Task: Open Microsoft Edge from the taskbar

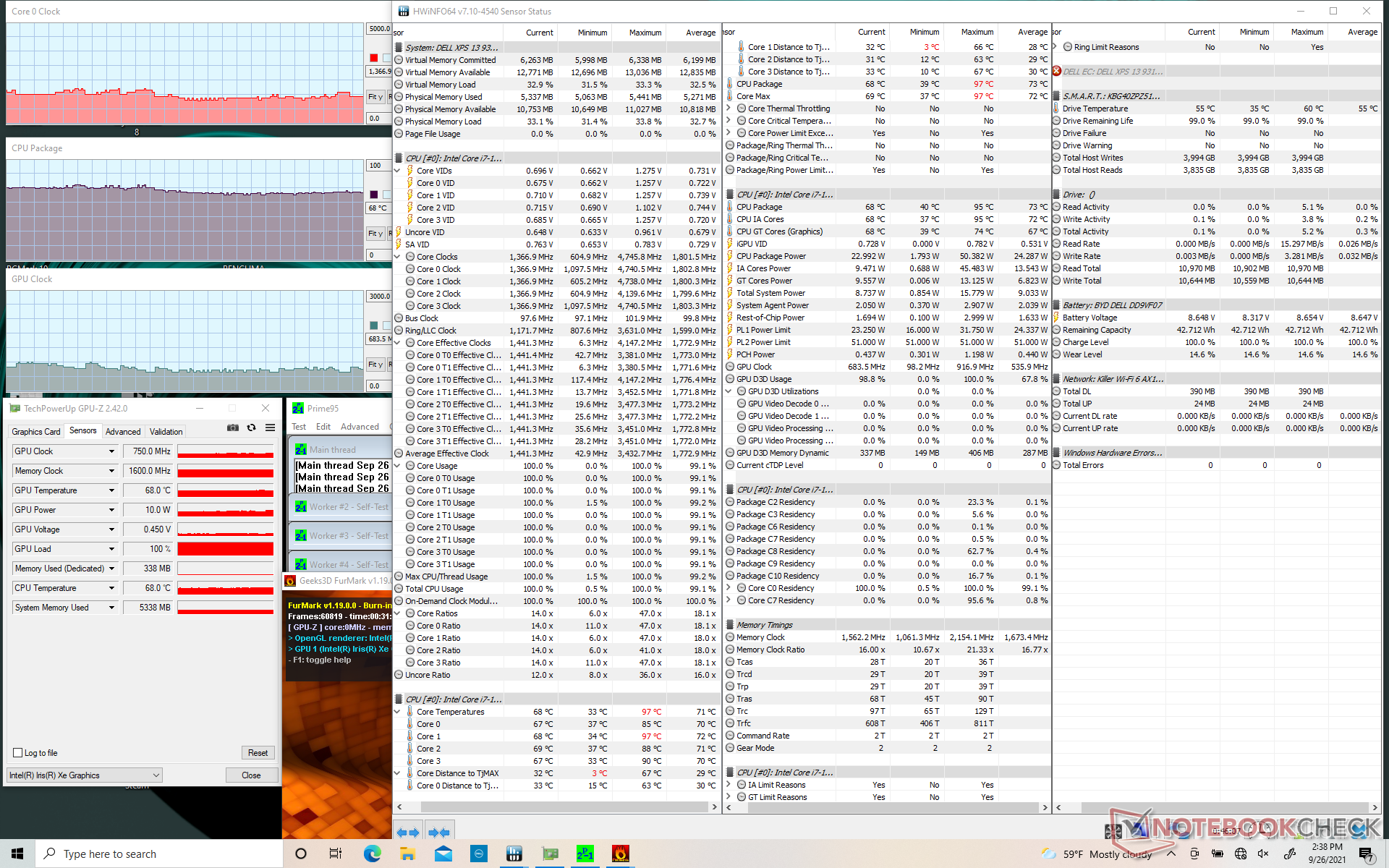Action: [372, 854]
